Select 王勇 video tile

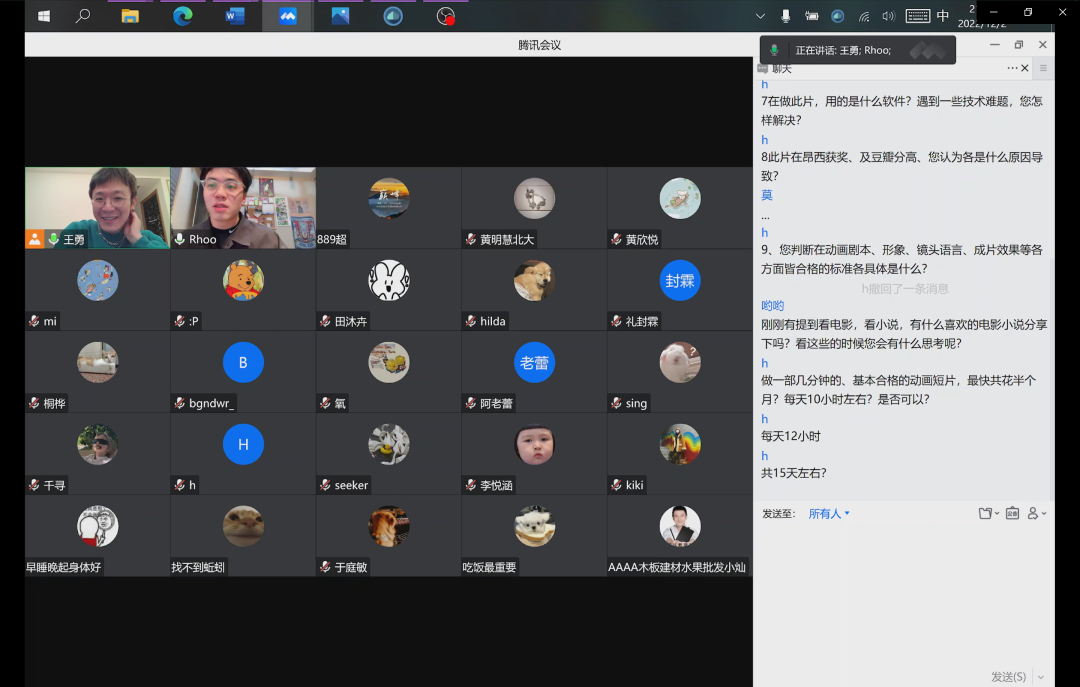[x=98, y=207]
